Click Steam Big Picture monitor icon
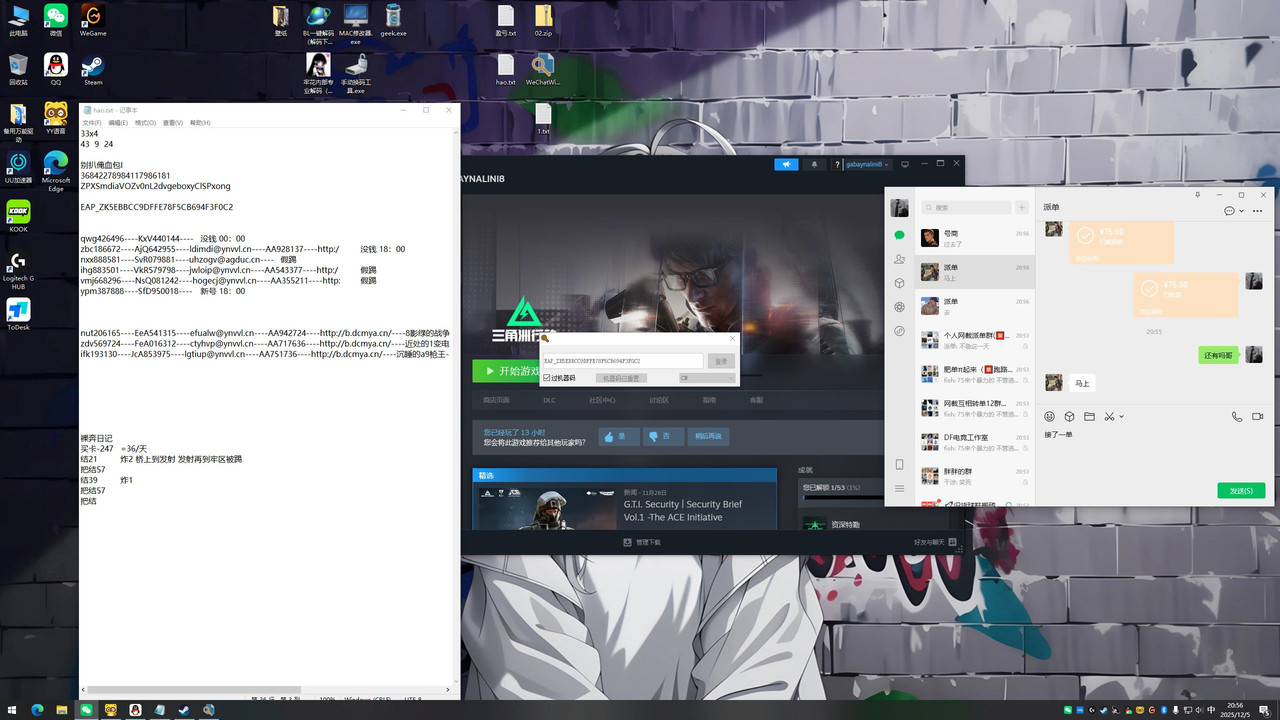 (905, 164)
